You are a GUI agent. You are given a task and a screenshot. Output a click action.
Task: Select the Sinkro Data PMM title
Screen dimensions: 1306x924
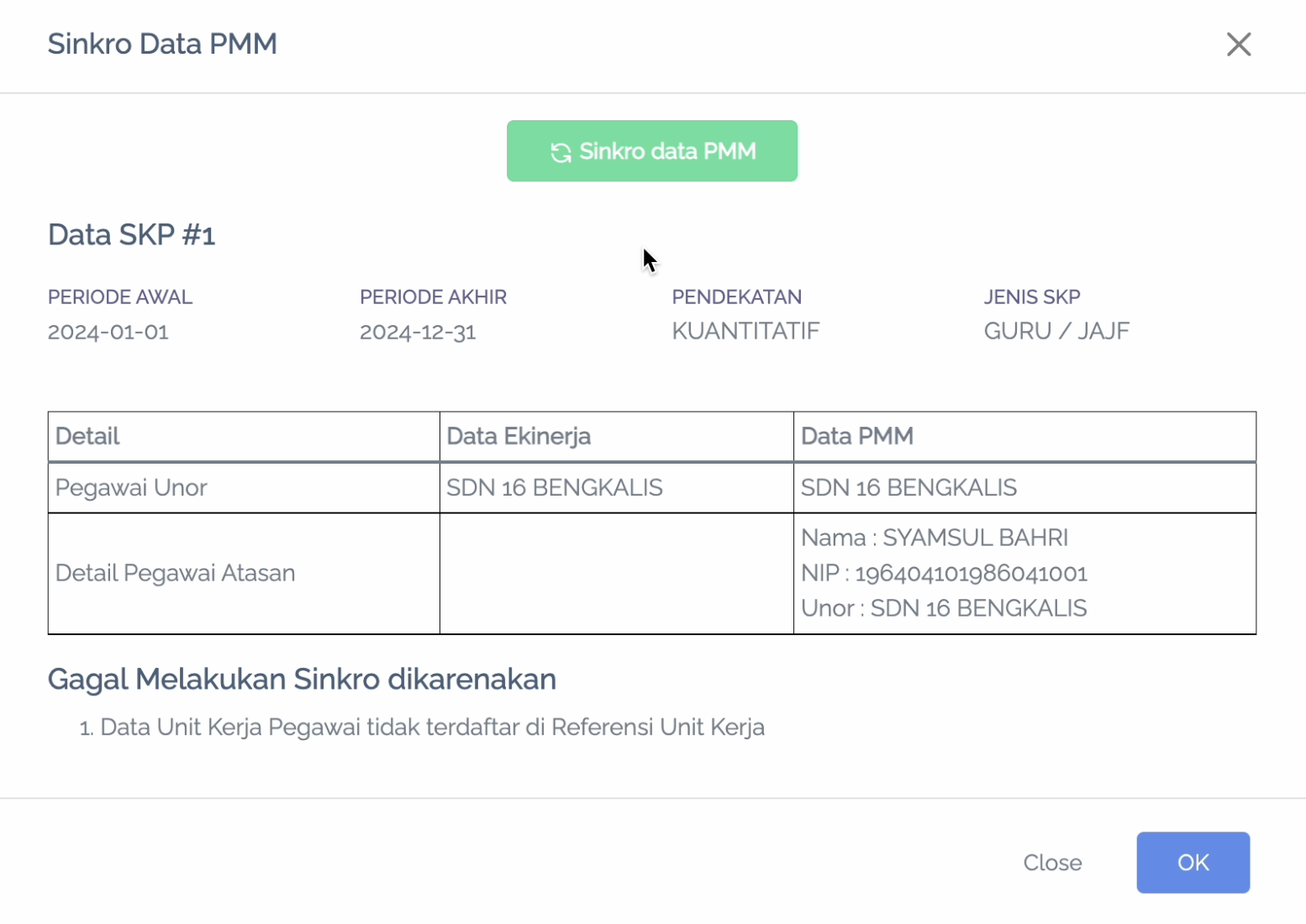(162, 44)
